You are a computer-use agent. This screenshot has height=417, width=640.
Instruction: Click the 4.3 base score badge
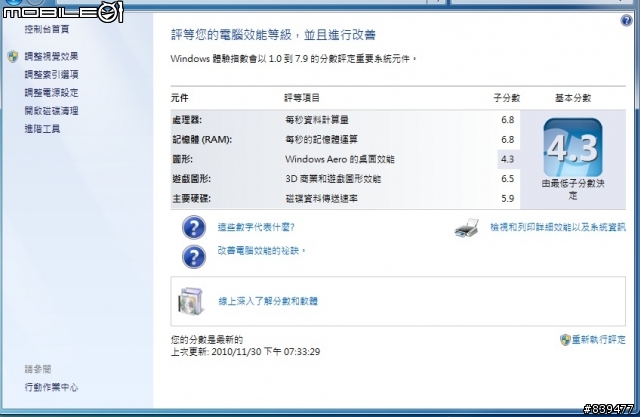[573, 147]
